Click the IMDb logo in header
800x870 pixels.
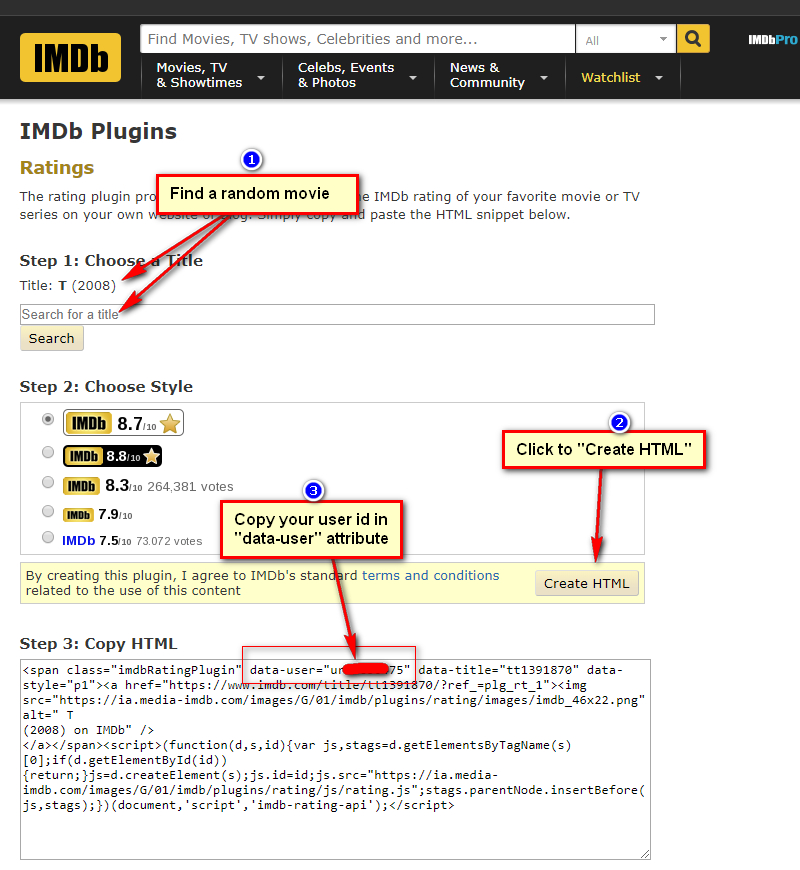[x=70, y=58]
